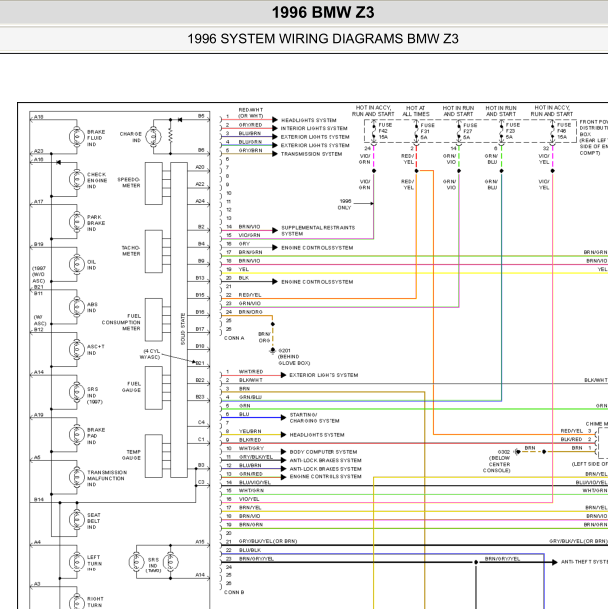Select the Check Engine indicator lamp symbol
The width and height of the screenshot is (608, 609).
click(x=77, y=179)
